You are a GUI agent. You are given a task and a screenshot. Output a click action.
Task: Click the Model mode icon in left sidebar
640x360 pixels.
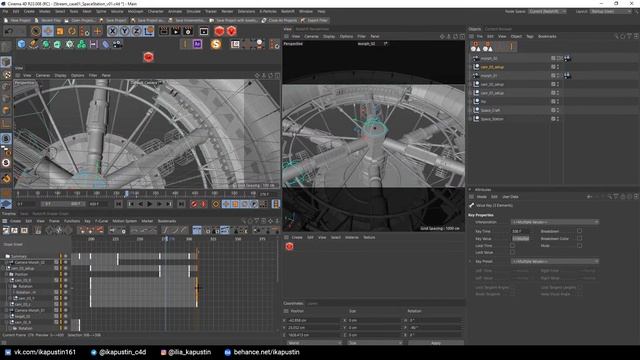[6, 62]
